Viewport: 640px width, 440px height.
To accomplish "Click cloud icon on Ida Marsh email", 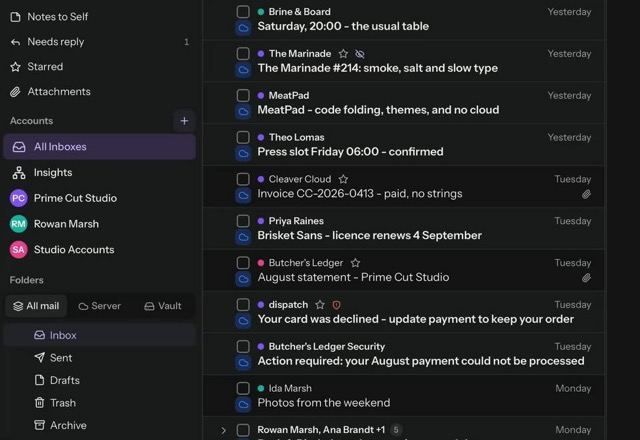I will click(x=243, y=405).
